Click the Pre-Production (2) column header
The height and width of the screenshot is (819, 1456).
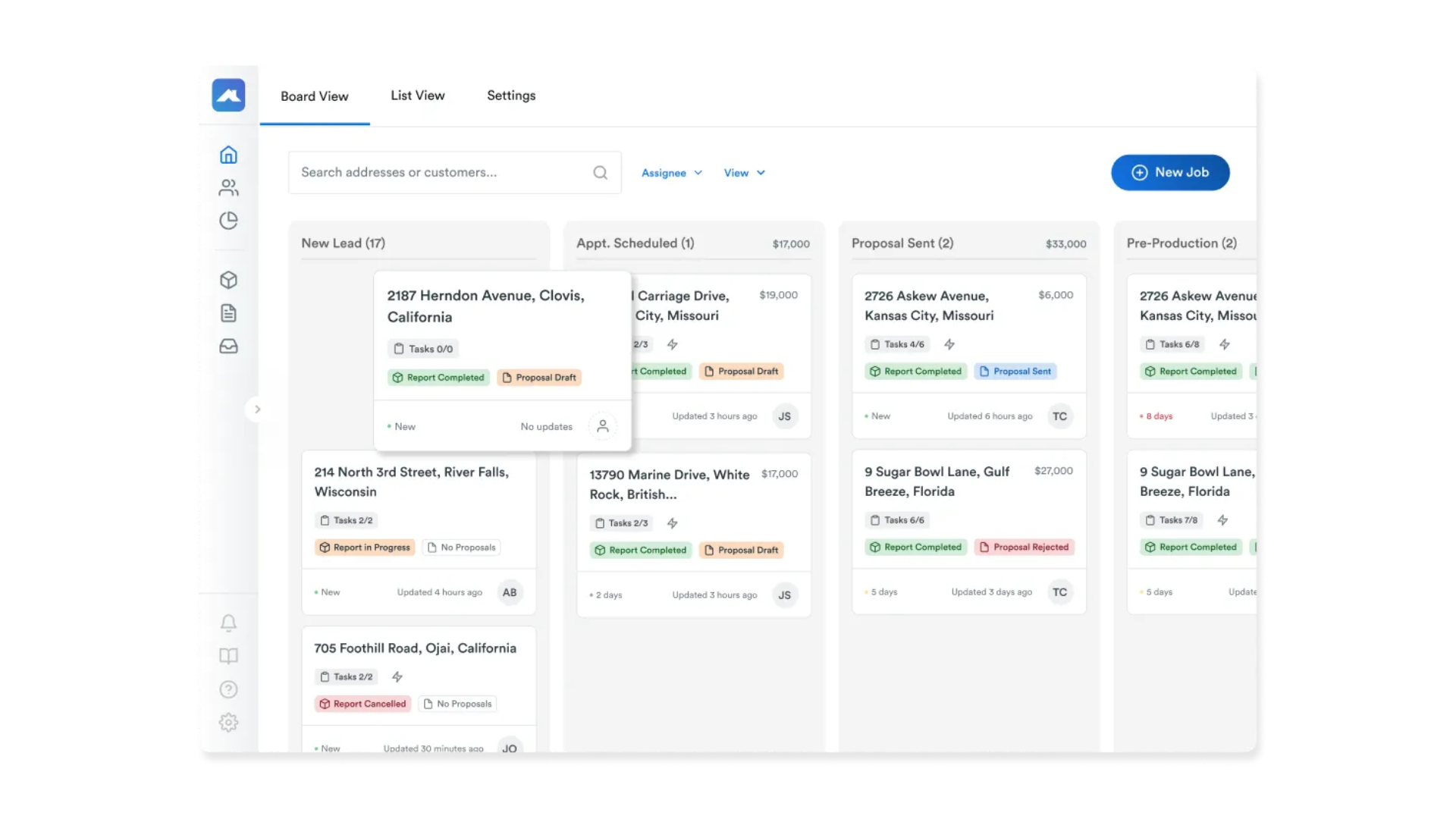click(1181, 243)
